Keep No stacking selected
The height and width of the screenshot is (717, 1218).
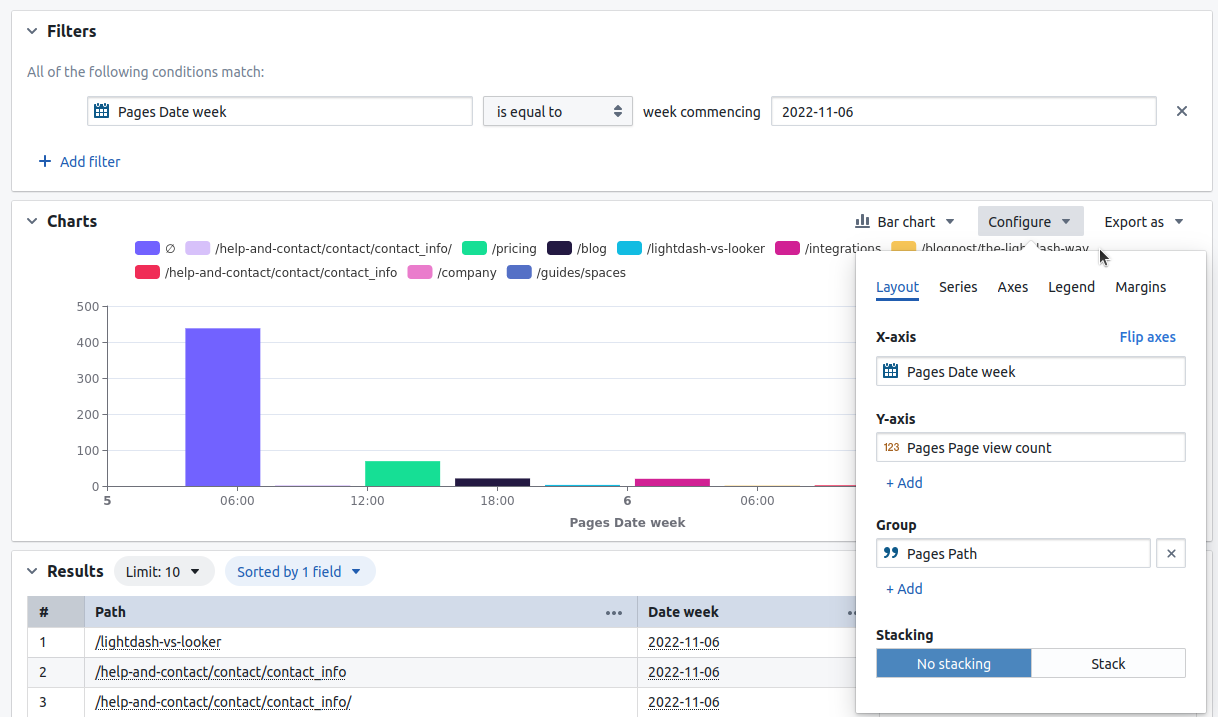[953, 662]
